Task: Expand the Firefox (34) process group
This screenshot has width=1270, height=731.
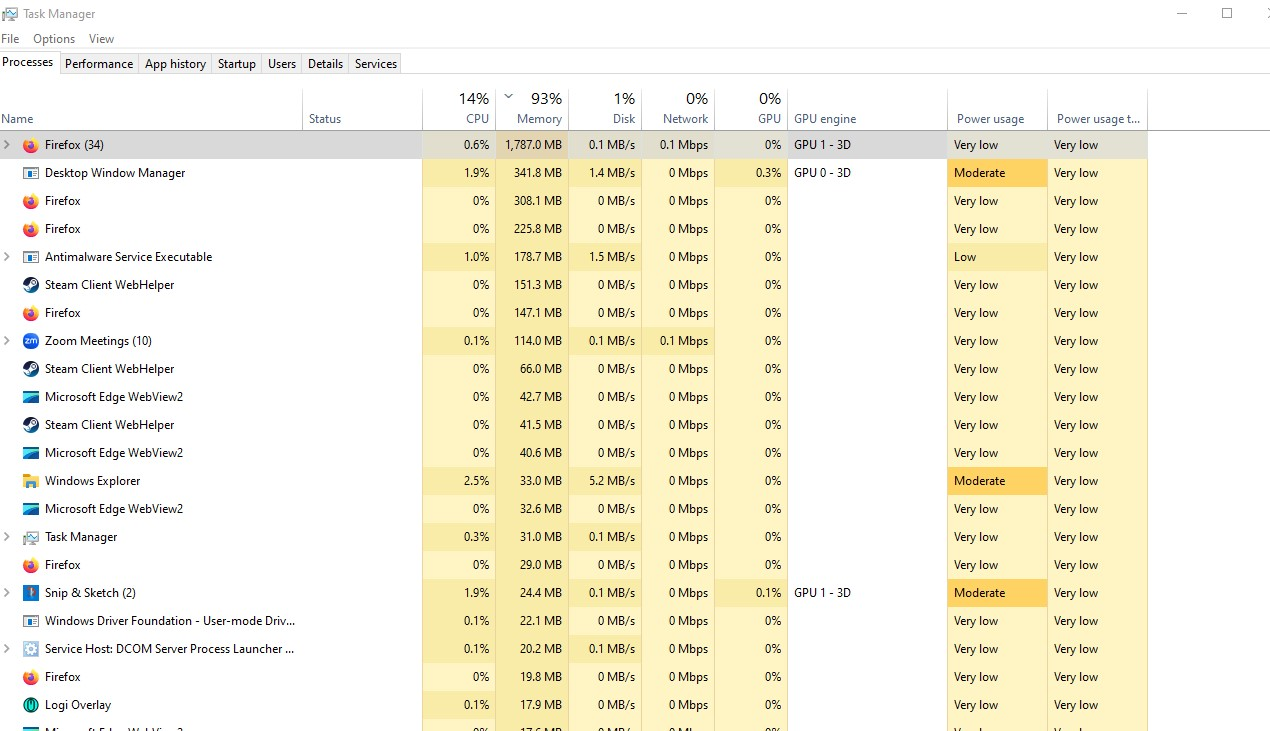Action: (7, 145)
